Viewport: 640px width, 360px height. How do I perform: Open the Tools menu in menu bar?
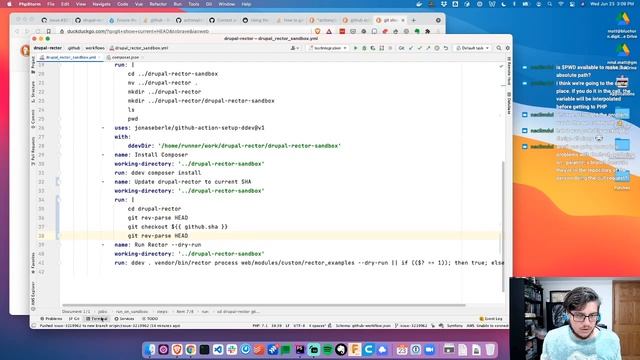click(193, 4)
